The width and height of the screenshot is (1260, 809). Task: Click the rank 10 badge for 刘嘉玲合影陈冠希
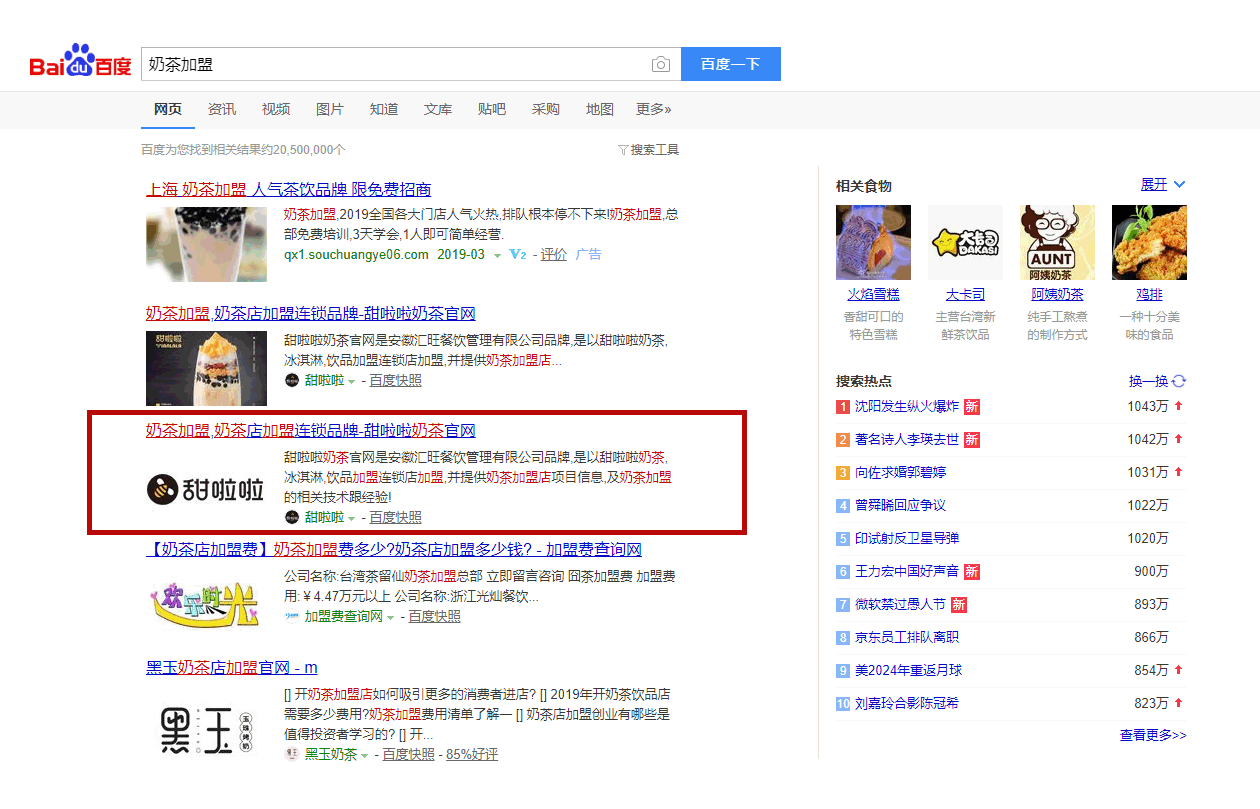click(x=842, y=704)
